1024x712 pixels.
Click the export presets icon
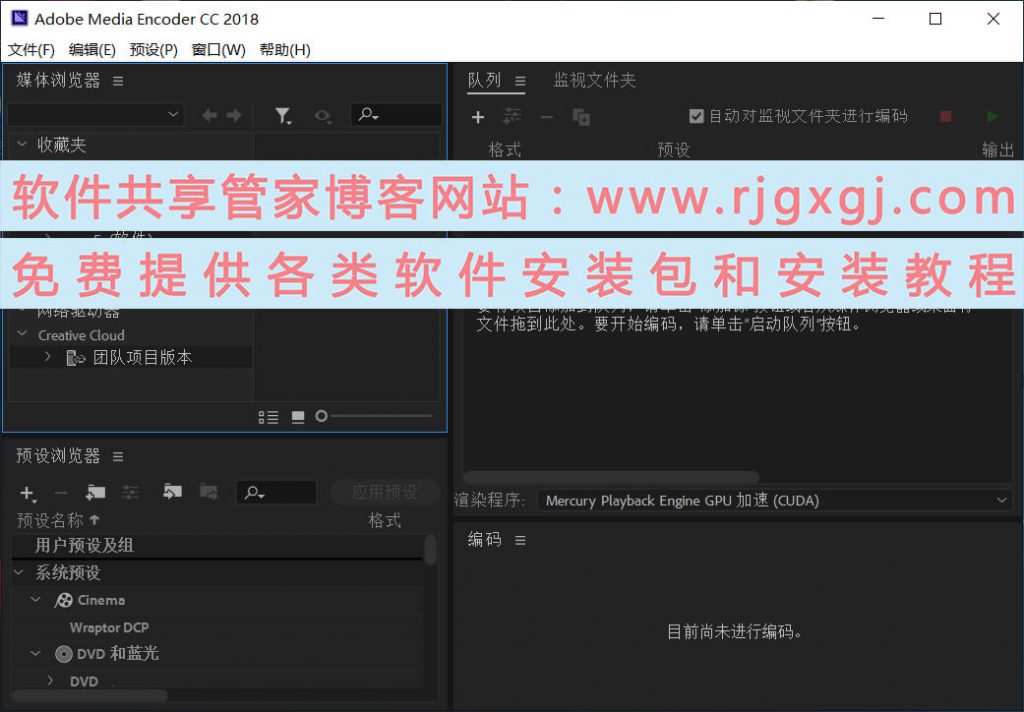pos(209,492)
